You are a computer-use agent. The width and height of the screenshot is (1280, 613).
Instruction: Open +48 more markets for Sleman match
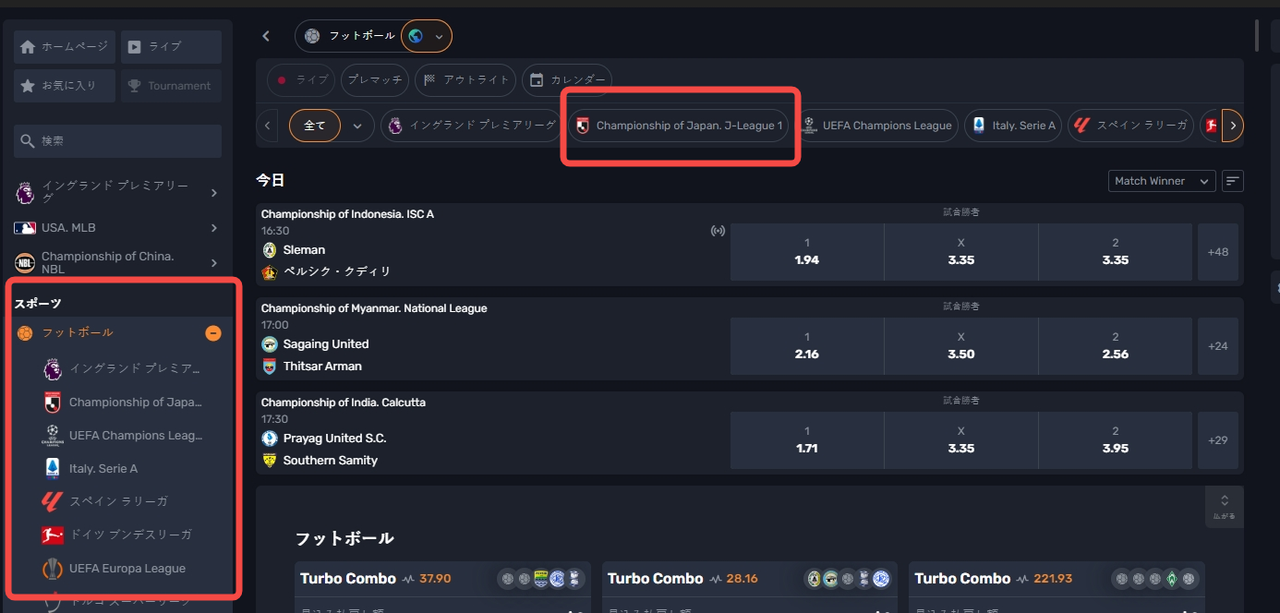click(1217, 252)
